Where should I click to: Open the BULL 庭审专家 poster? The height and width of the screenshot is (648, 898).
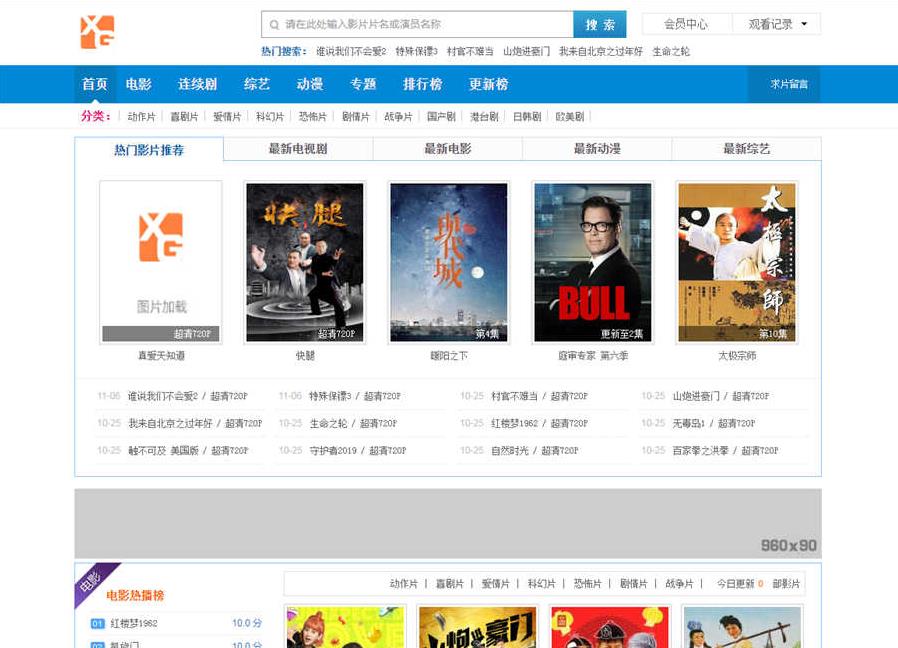click(x=593, y=262)
